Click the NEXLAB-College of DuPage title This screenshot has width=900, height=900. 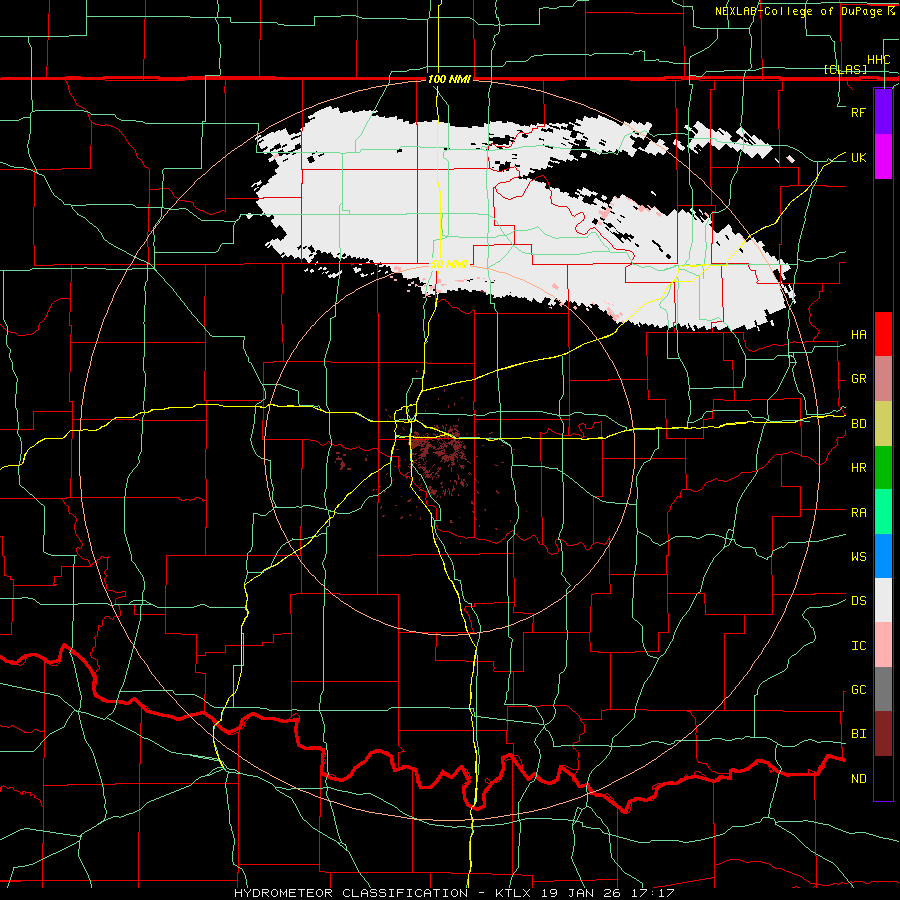click(x=804, y=11)
